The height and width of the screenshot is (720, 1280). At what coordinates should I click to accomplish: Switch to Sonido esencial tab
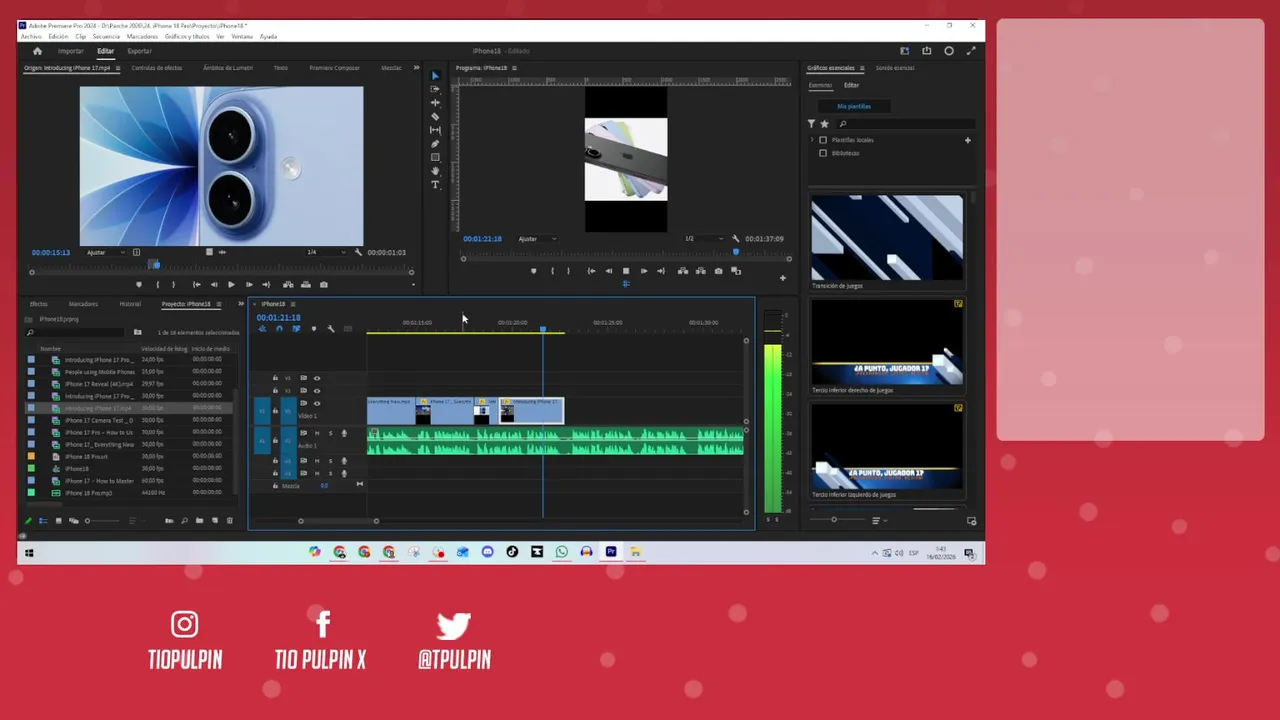(x=895, y=68)
